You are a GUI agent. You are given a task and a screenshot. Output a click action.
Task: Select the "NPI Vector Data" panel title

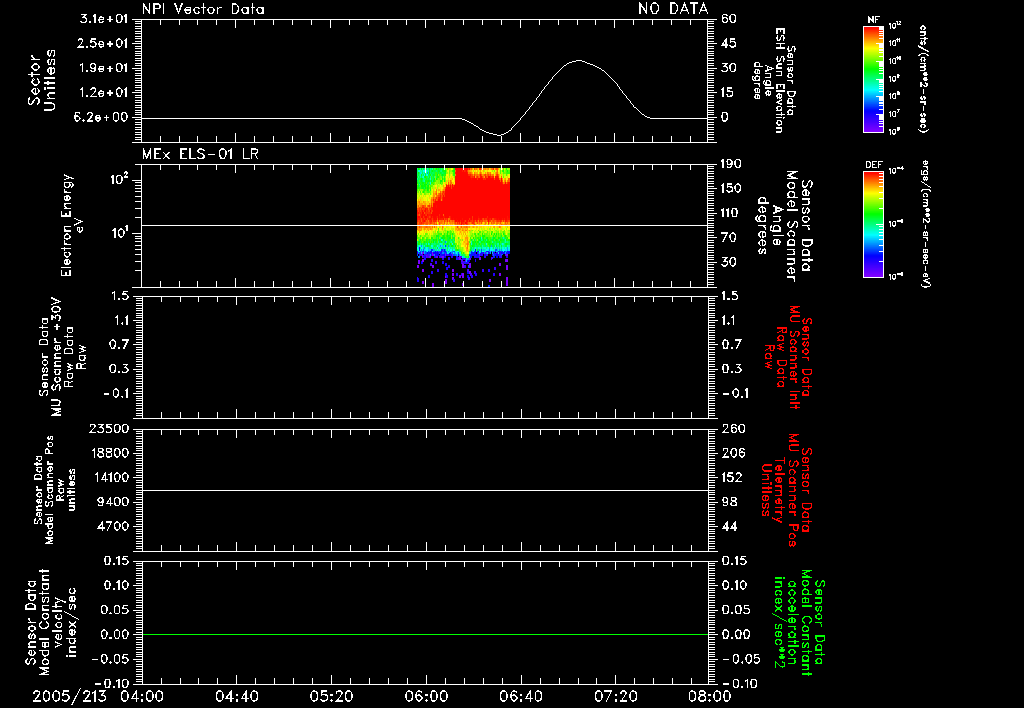(x=203, y=9)
